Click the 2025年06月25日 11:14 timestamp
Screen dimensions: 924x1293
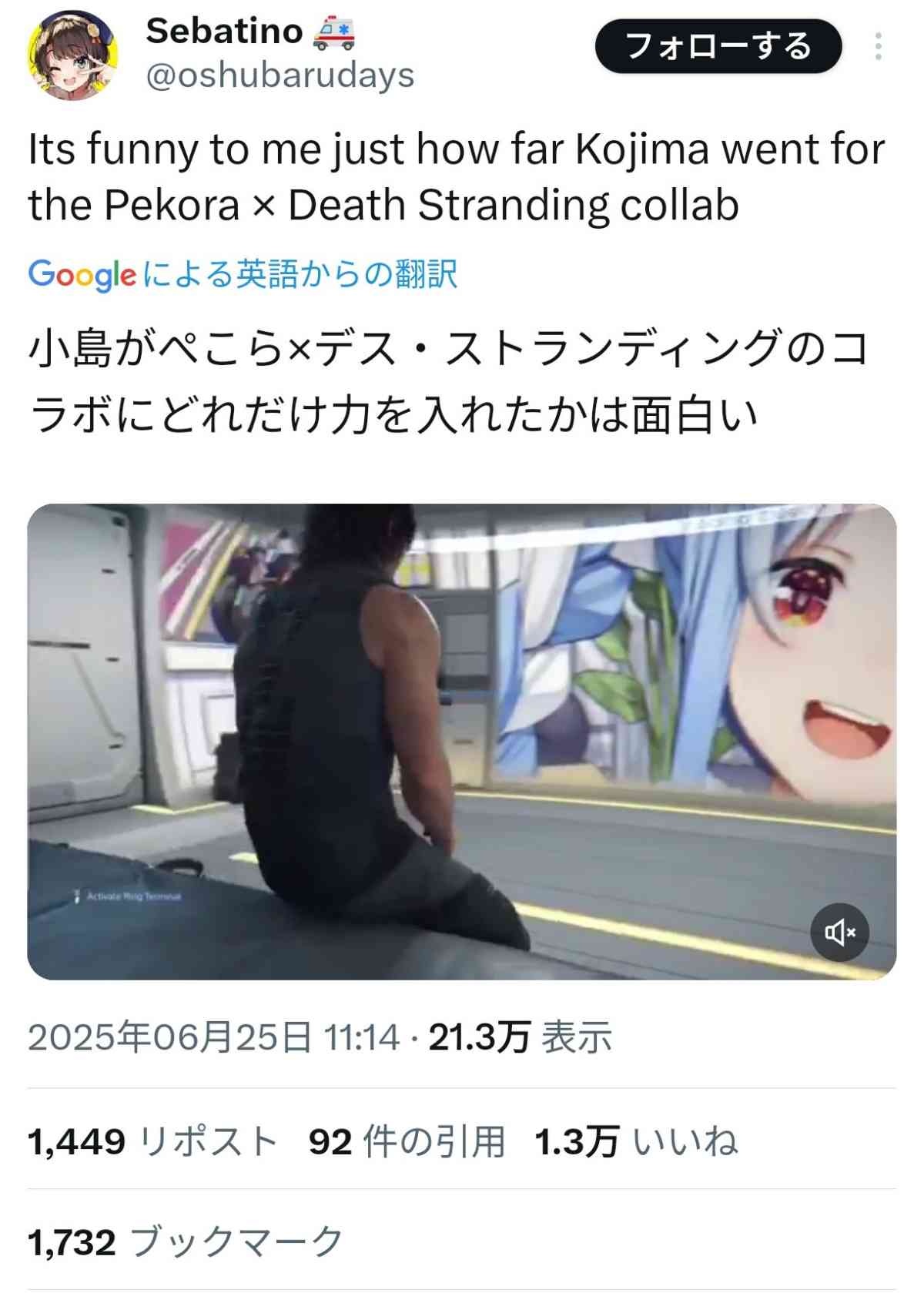214,1037
